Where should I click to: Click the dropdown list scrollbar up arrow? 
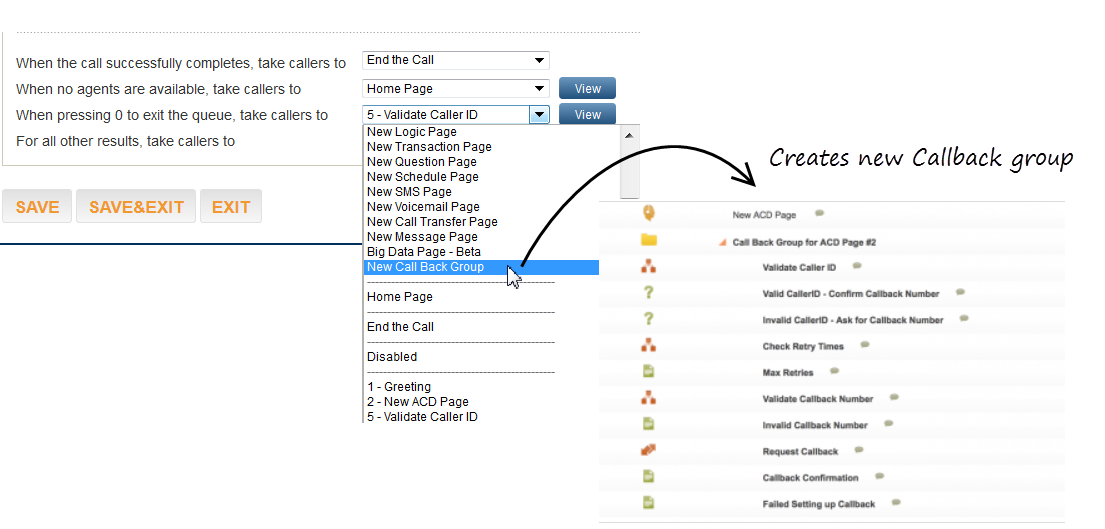(x=629, y=135)
